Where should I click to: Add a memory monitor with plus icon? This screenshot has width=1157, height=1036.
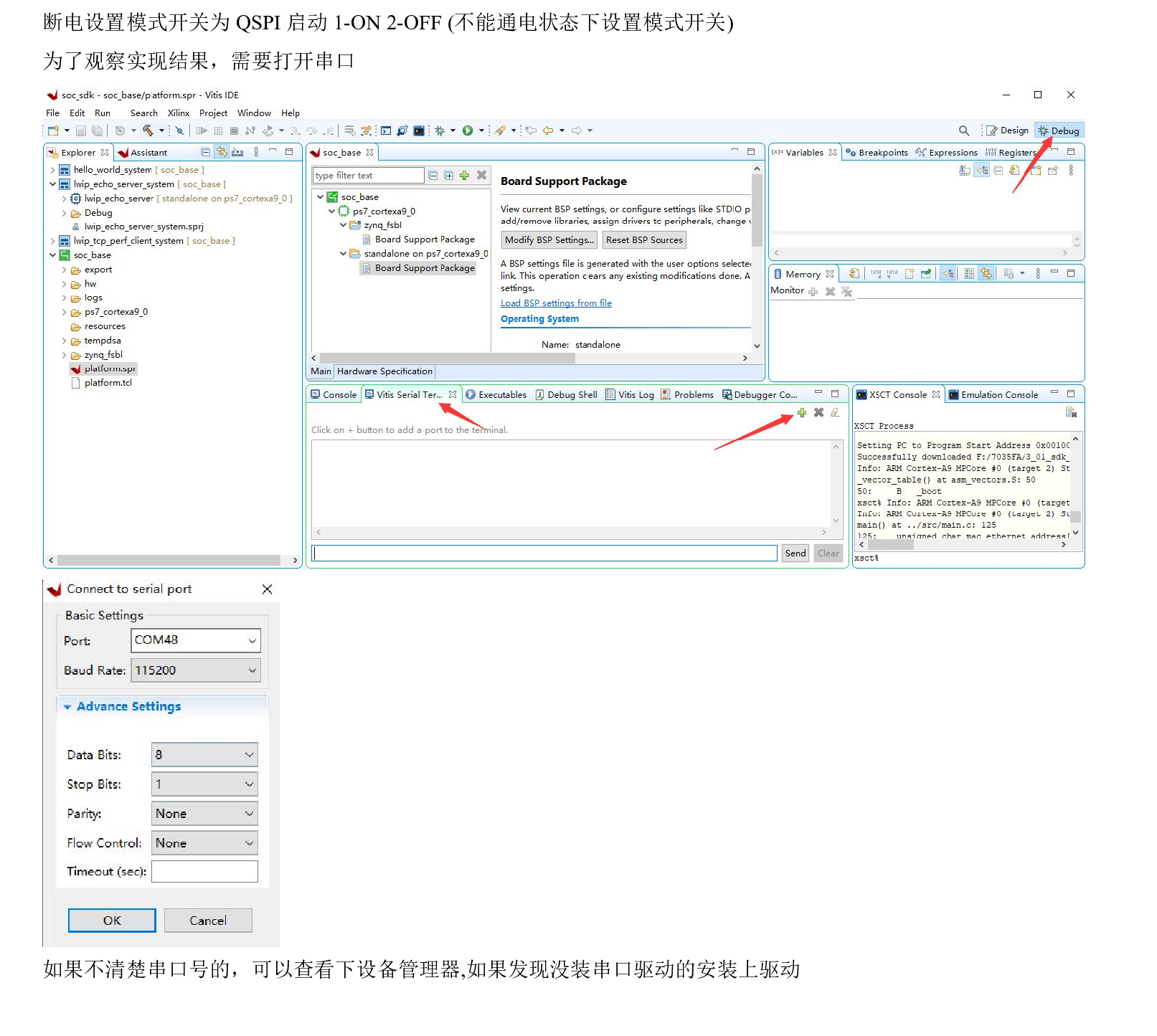click(x=813, y=291)
